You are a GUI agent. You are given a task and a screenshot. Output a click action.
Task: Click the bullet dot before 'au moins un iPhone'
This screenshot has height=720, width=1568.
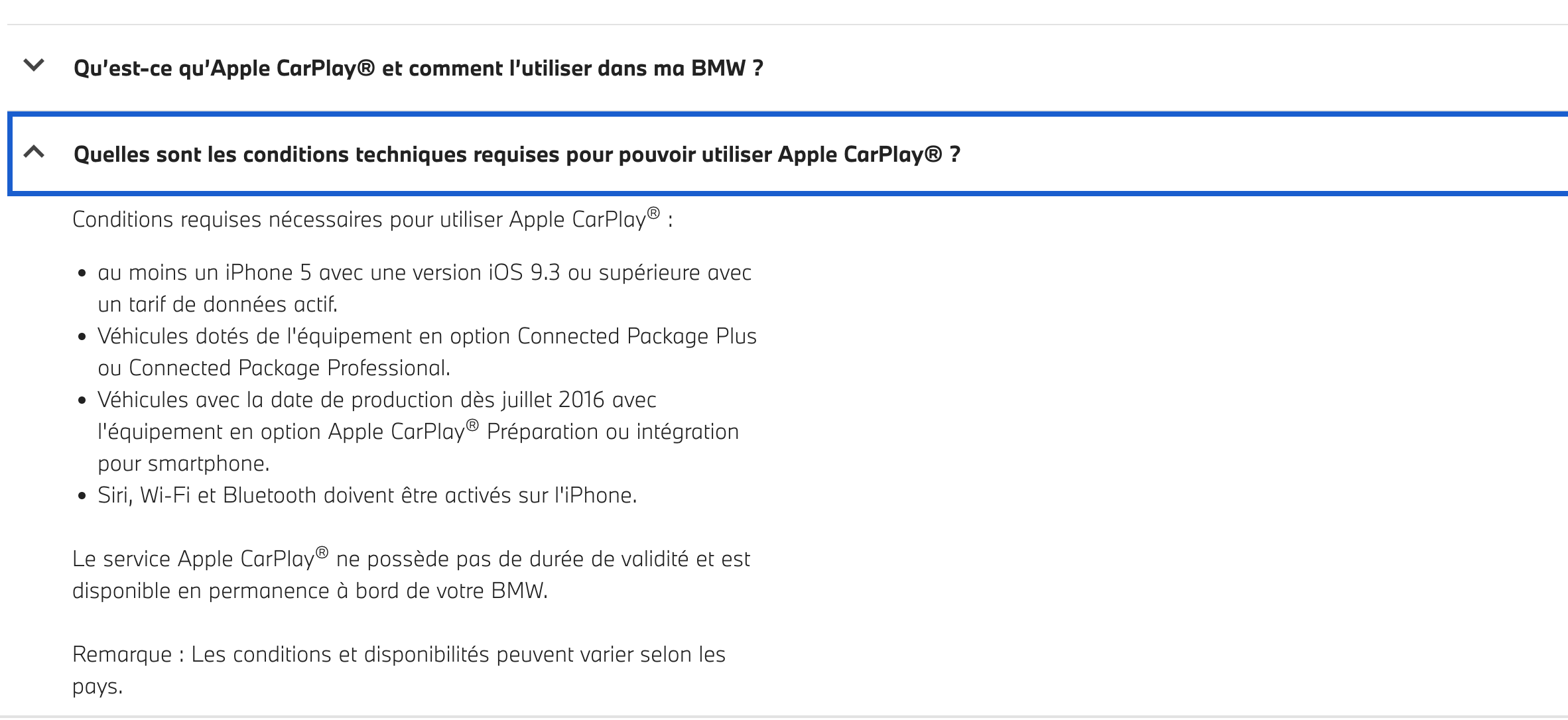(x=82, y=273)
